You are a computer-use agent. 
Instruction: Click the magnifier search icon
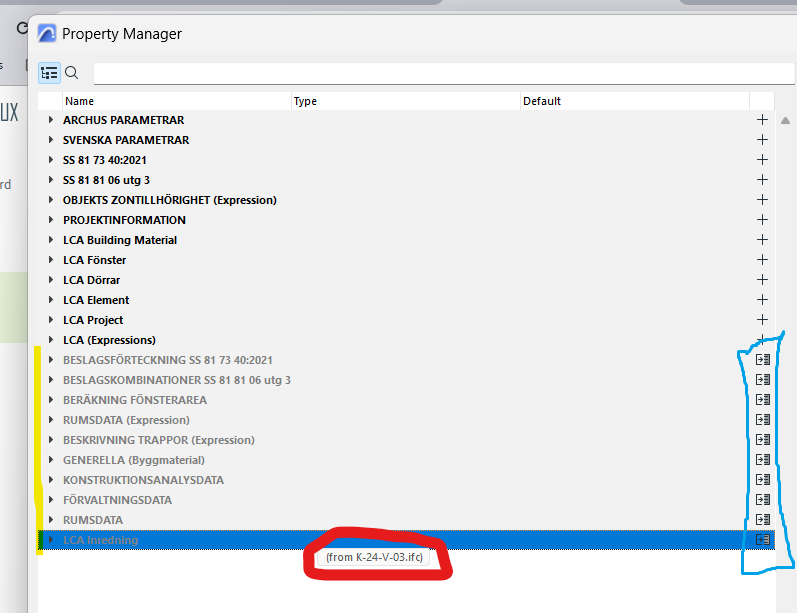[x=71, y=73]
